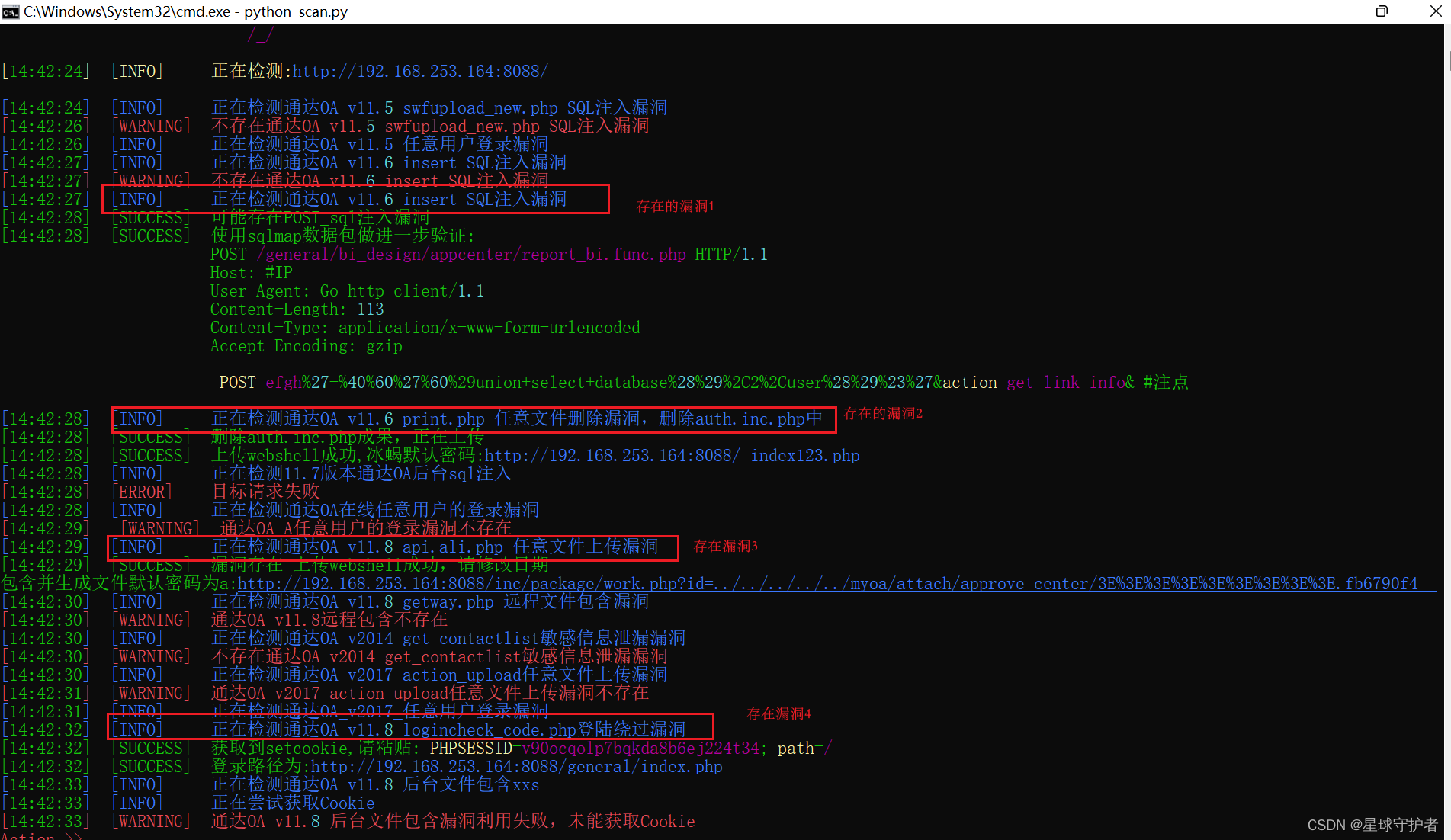Click the getway.php 远程文件包含漏洞 line

coord(430,601)
